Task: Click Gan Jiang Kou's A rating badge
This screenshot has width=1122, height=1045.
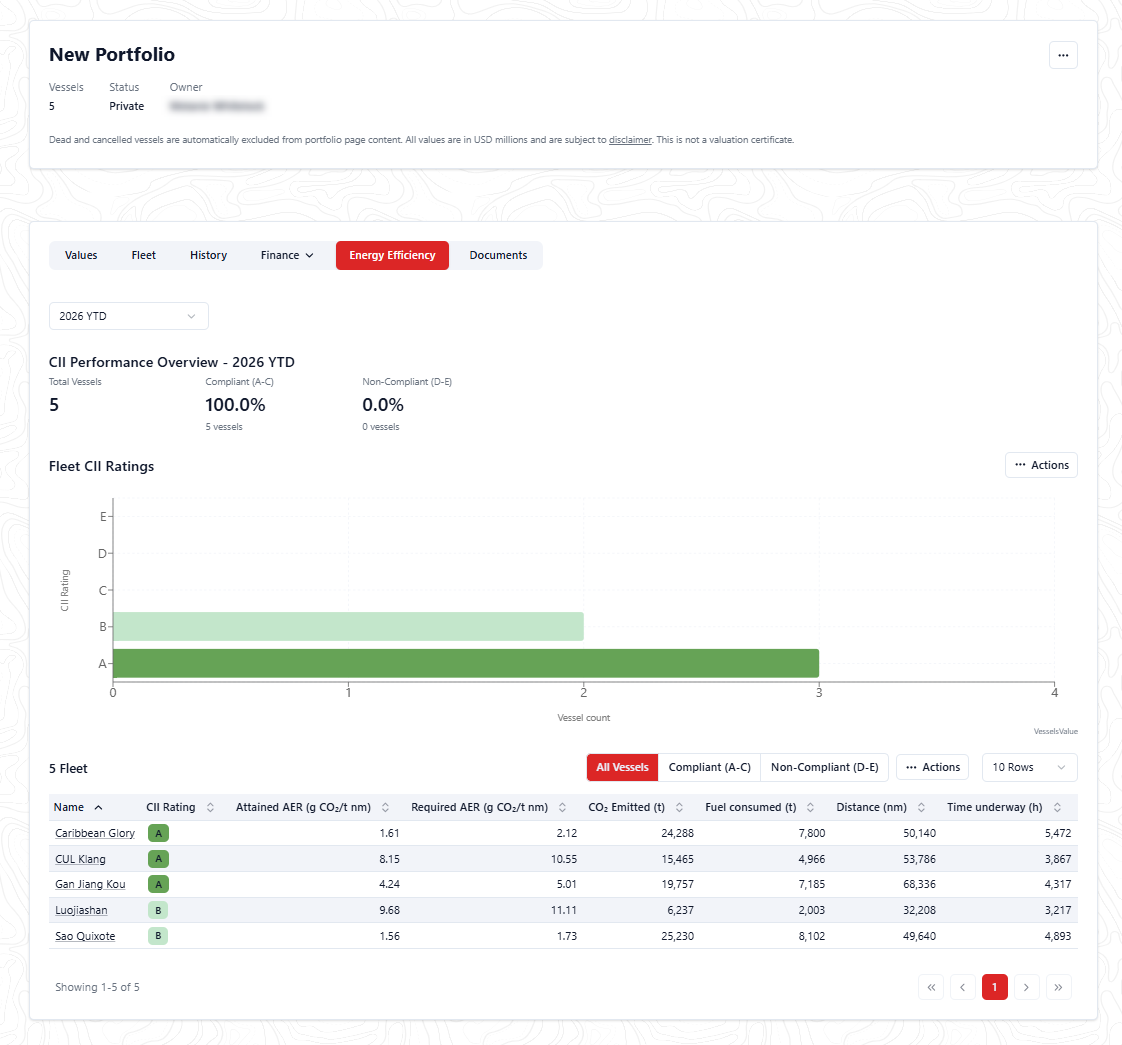Action: [x=158, y=885]
